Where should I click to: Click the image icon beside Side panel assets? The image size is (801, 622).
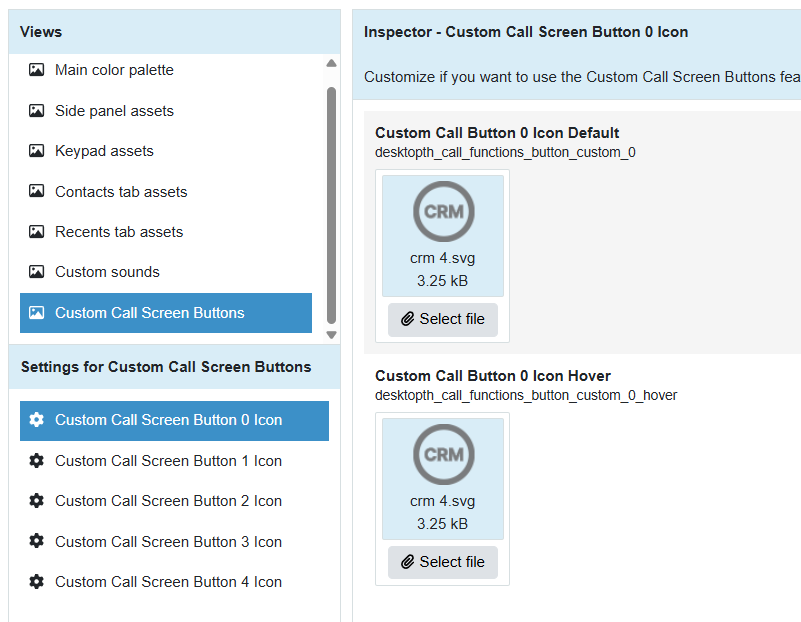[x=36, y=110]
